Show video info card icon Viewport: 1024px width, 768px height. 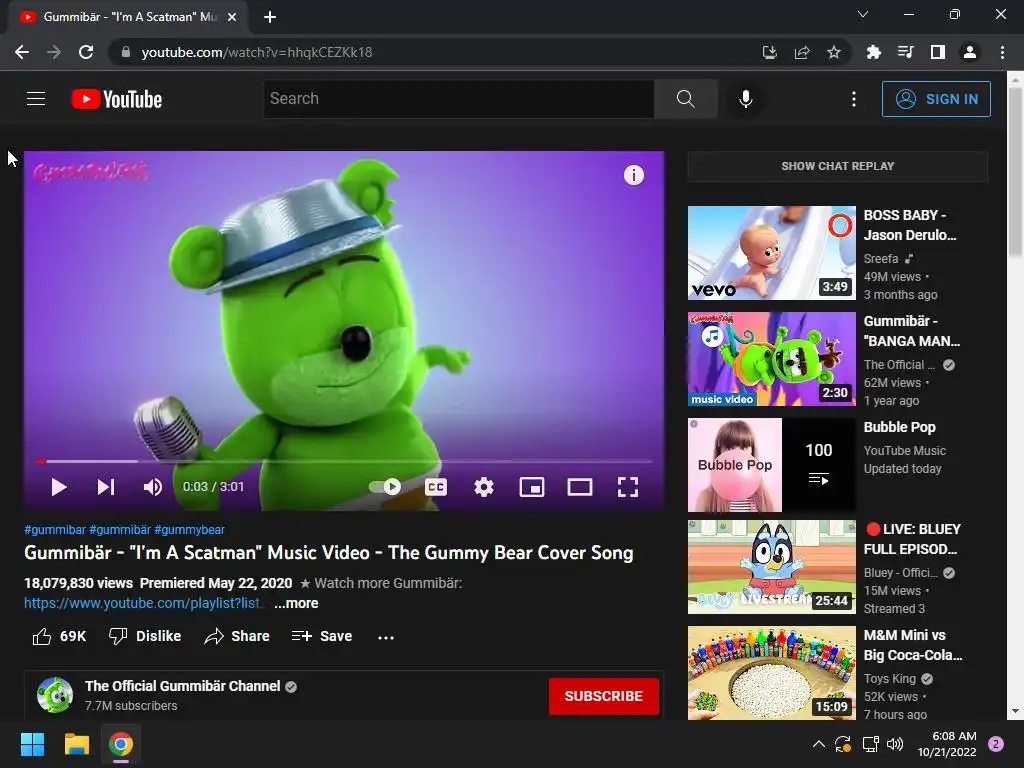point(633,175)
